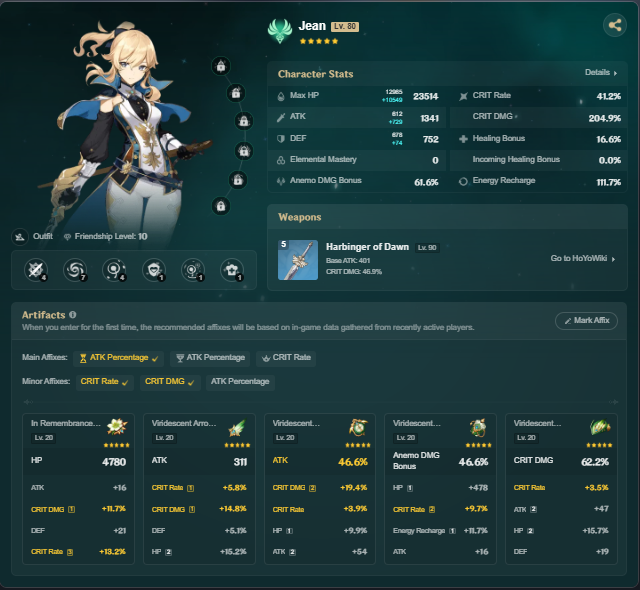This screenshot has width=640, height=590.
Task: Select the elemental skill talent icon level 7
Action: tap(75, 270)
